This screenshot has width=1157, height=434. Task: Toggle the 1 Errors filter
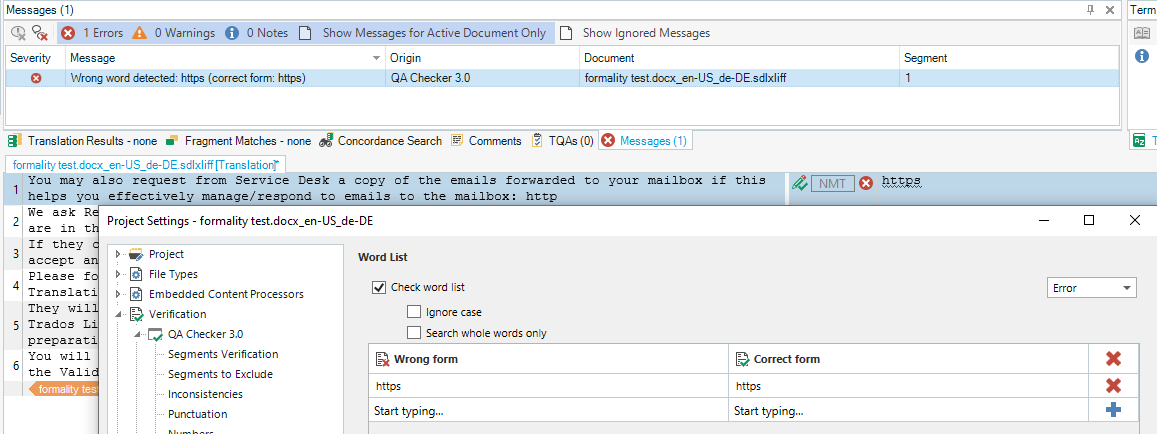tap(91, 32)
